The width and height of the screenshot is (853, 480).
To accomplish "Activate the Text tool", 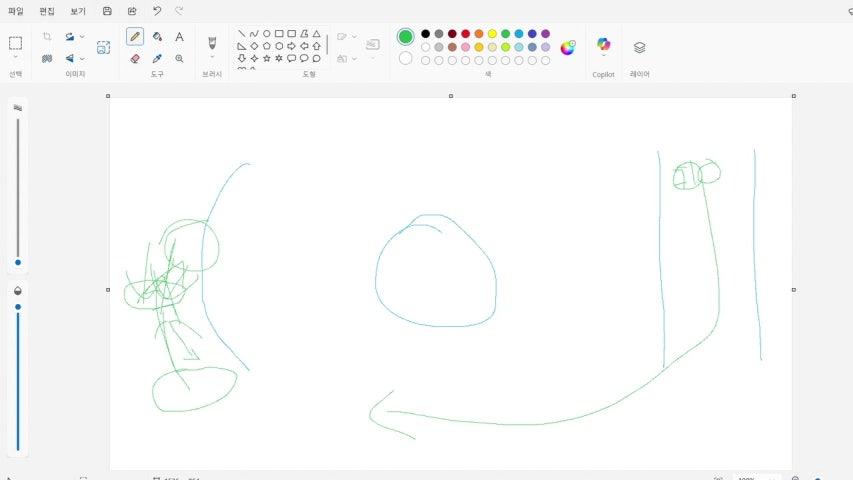I will (x=179, y=36).
